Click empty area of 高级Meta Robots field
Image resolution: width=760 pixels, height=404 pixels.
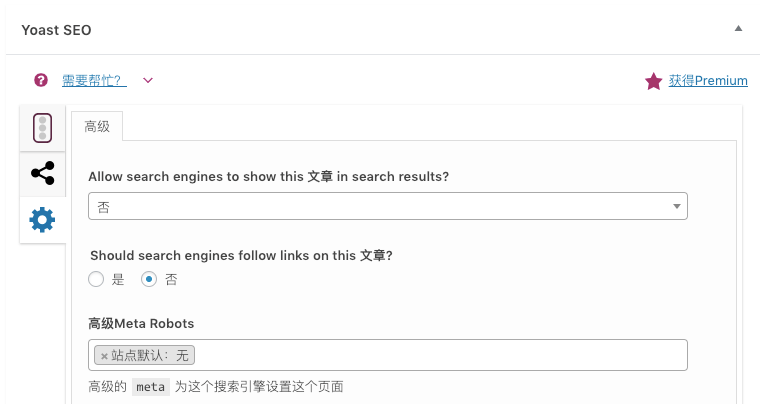pos(441,355)
